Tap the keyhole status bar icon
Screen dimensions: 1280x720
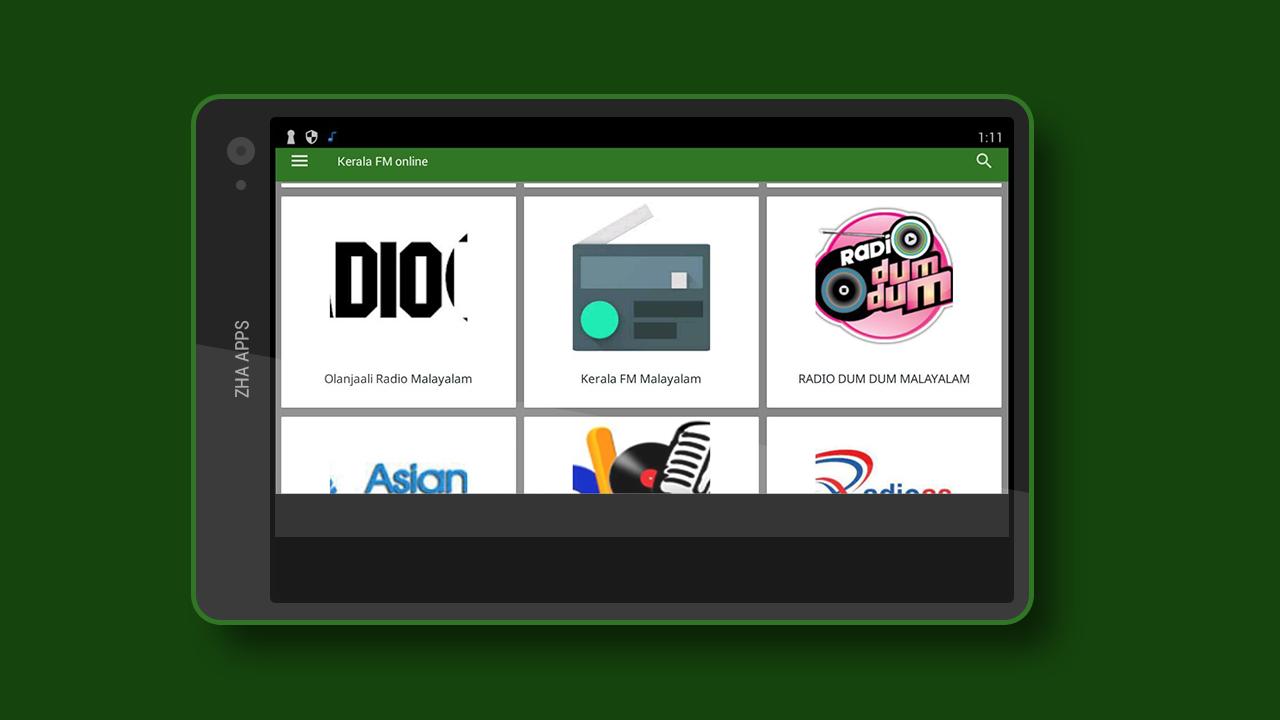[x=291, y=137]
